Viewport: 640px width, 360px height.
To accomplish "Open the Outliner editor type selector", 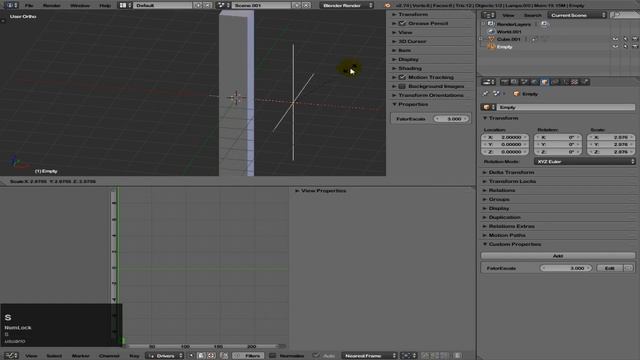I will click(488, 15).
